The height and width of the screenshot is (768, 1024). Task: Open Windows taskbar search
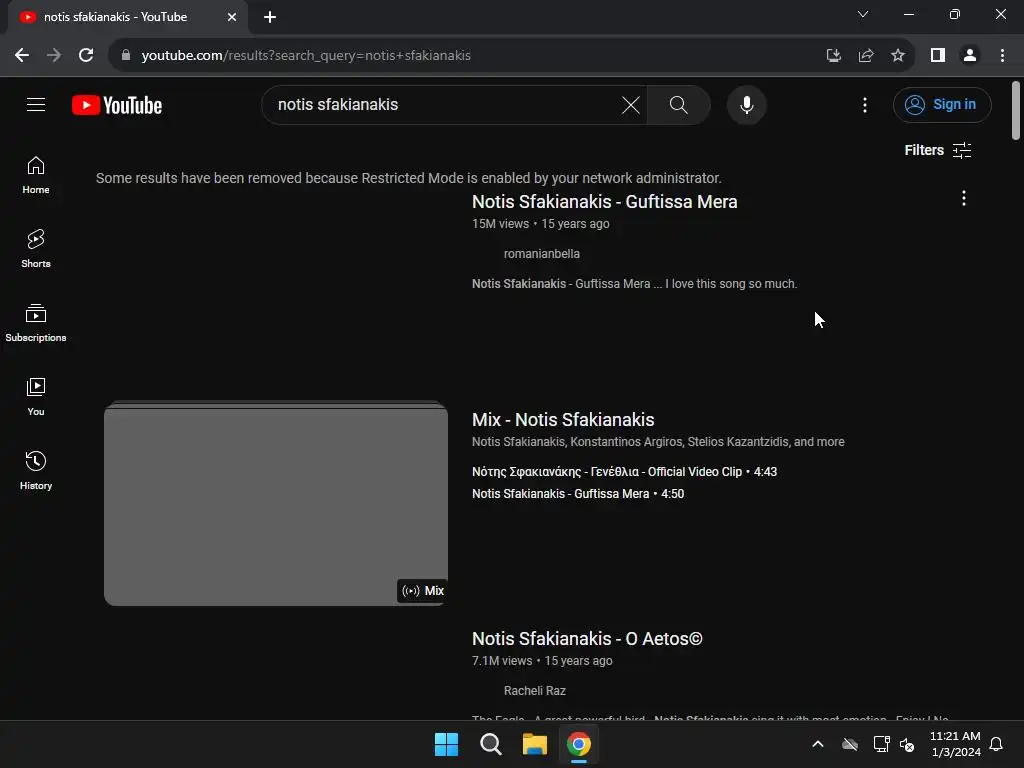[x=490, y=744]
